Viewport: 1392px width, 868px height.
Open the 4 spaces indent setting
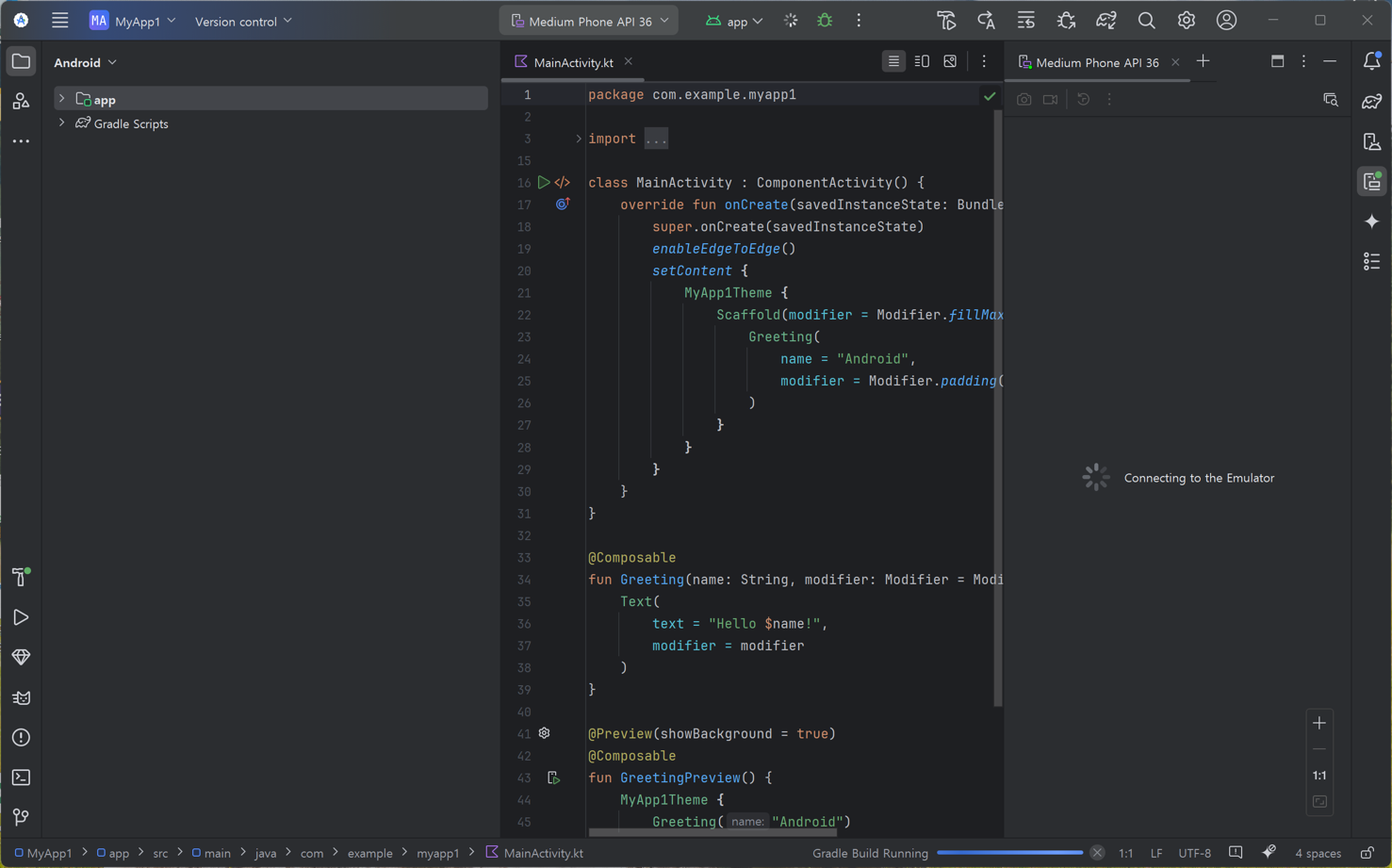point(1318,853)
